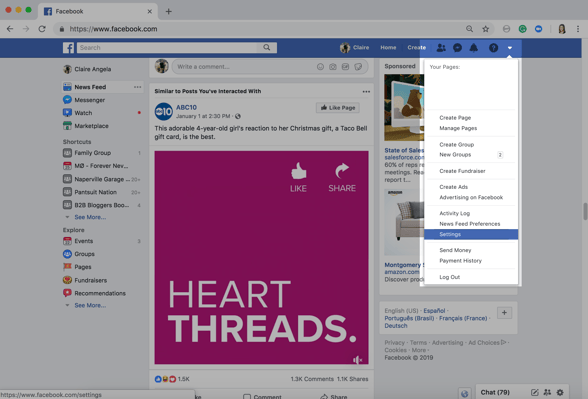
Task: Click the globe icon near Chat bar
Action: pos(464,393)
